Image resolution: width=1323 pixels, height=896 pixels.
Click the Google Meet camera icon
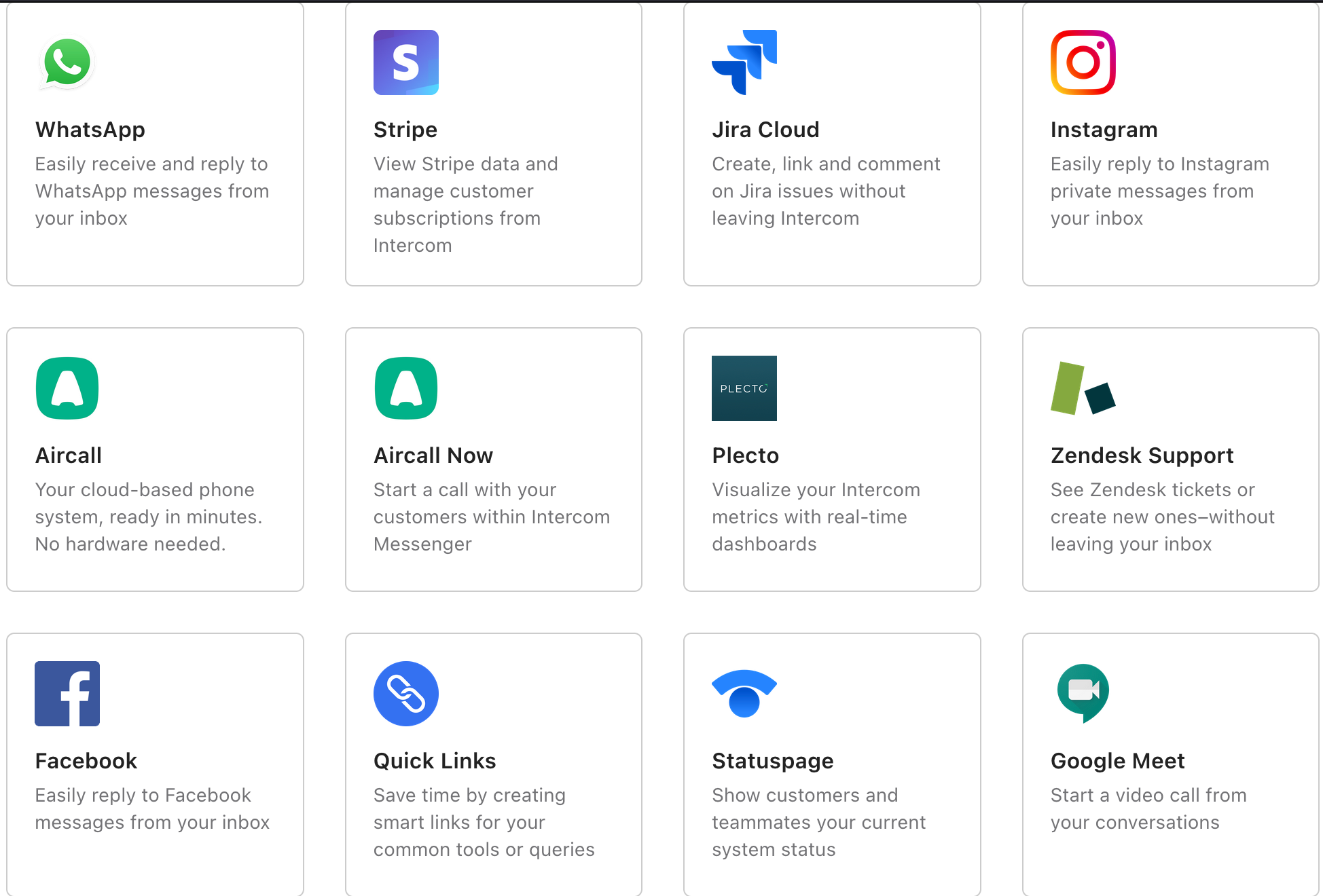click(1083, 694)
